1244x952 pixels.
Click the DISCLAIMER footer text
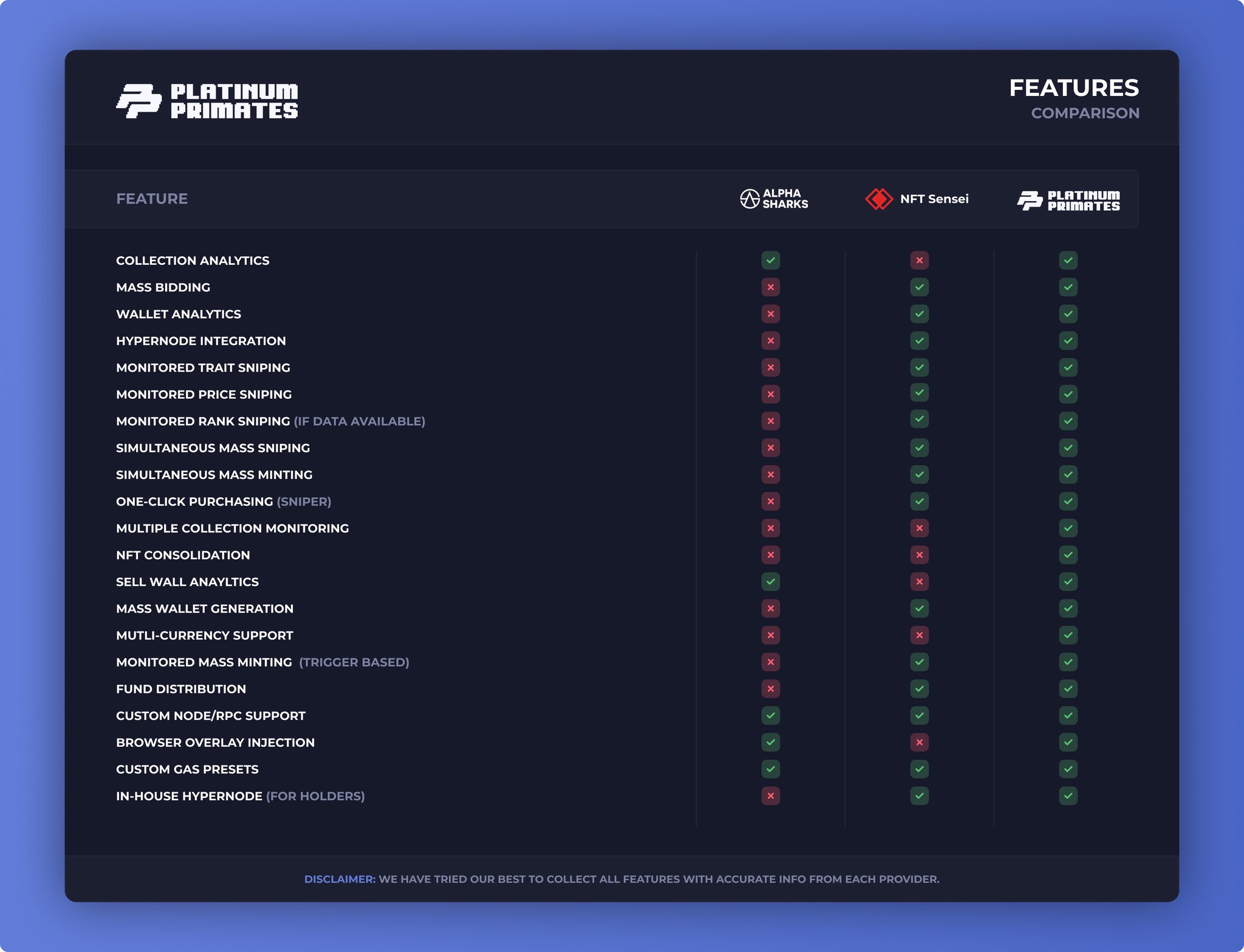[x=622, y=879]
